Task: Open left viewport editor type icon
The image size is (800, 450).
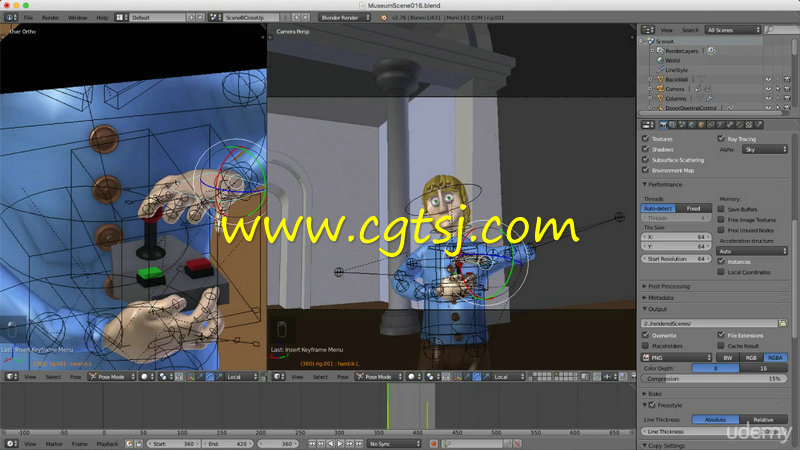Action: pyautogui.click(x=11, y=377)
